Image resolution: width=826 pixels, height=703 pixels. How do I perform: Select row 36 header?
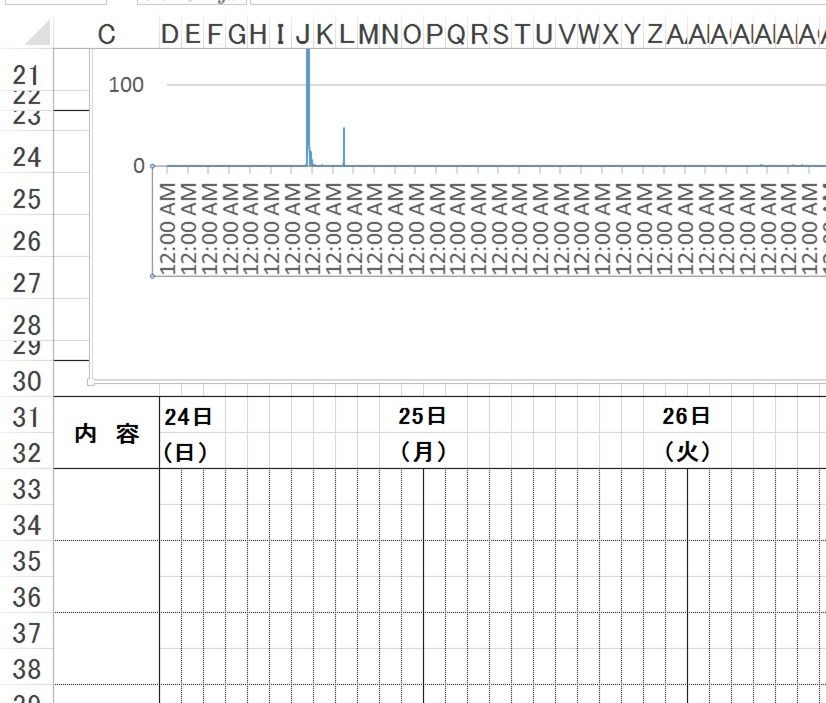click(x=26, y=597)
